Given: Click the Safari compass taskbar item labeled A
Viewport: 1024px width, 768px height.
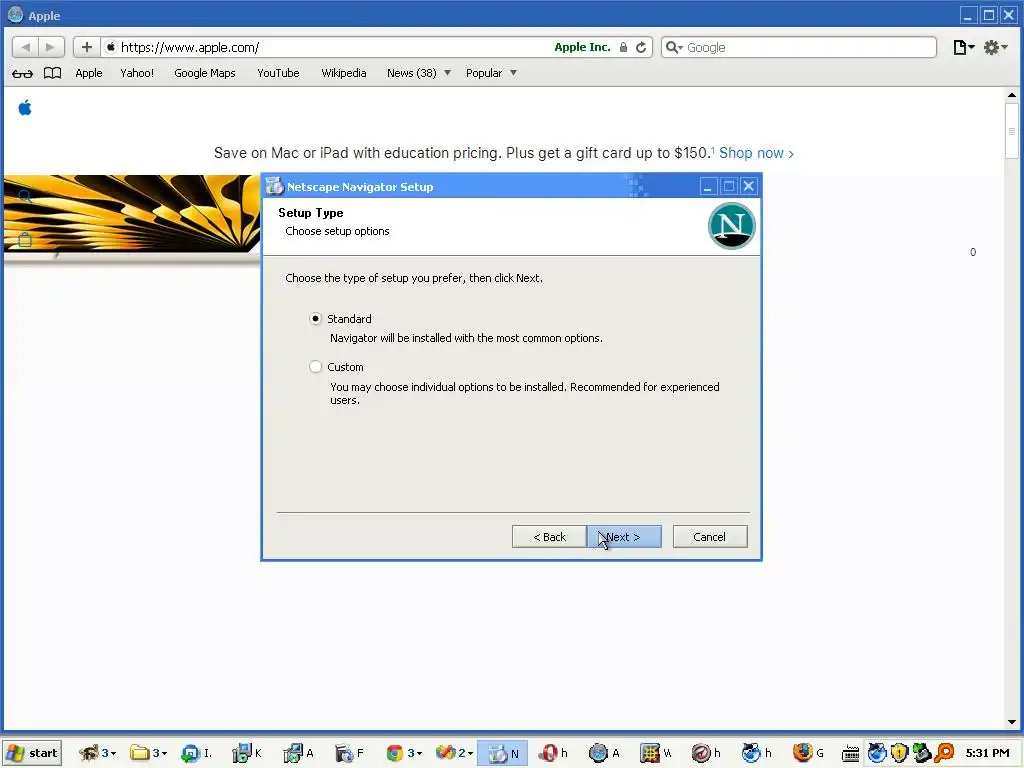Looking at the screenshot, I should (603, 753).
